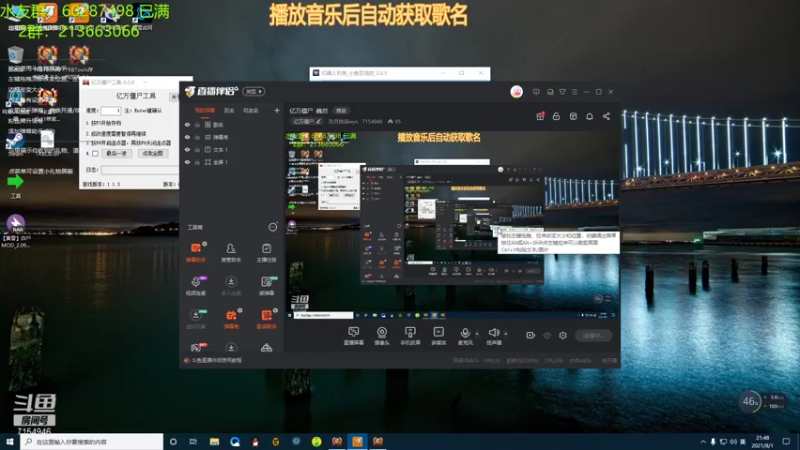Expand toolbox more options circle button
This screenshot has height=450, width=800.
pos(273,227)
